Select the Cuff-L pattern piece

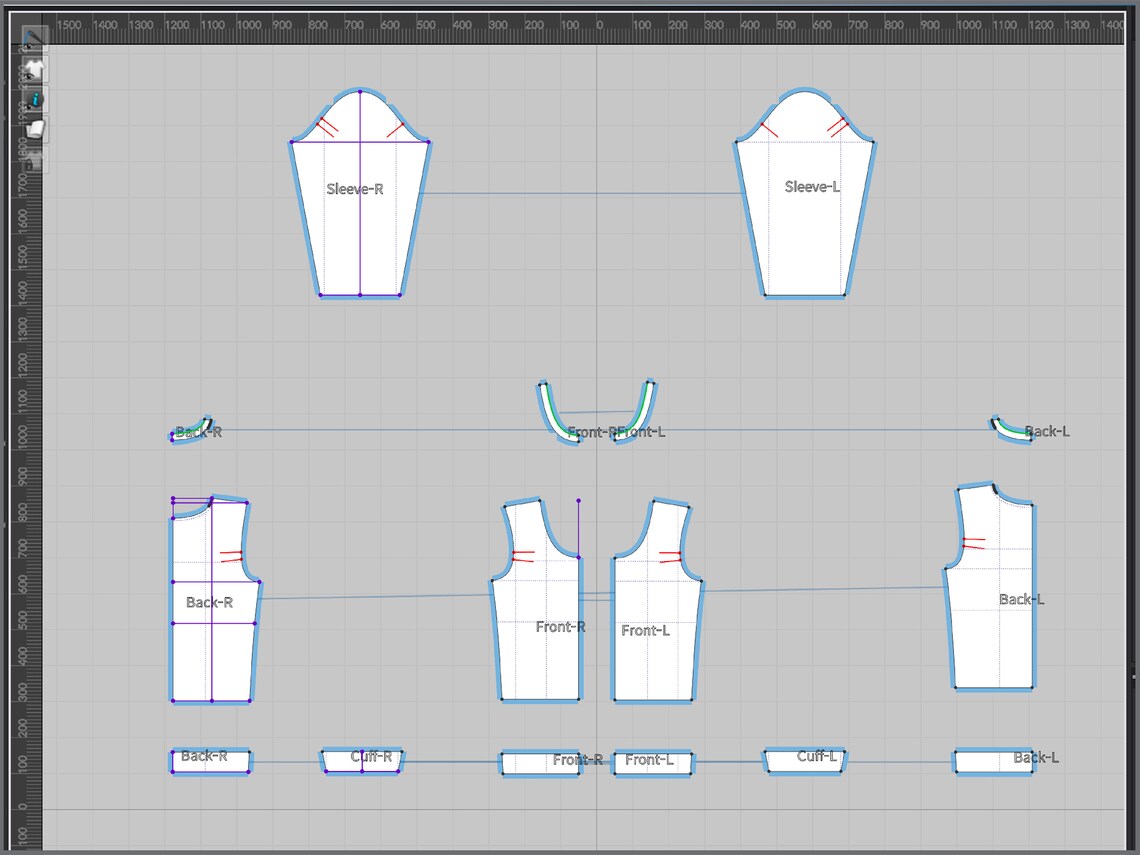pyautogui.click(x=805, y=761)
